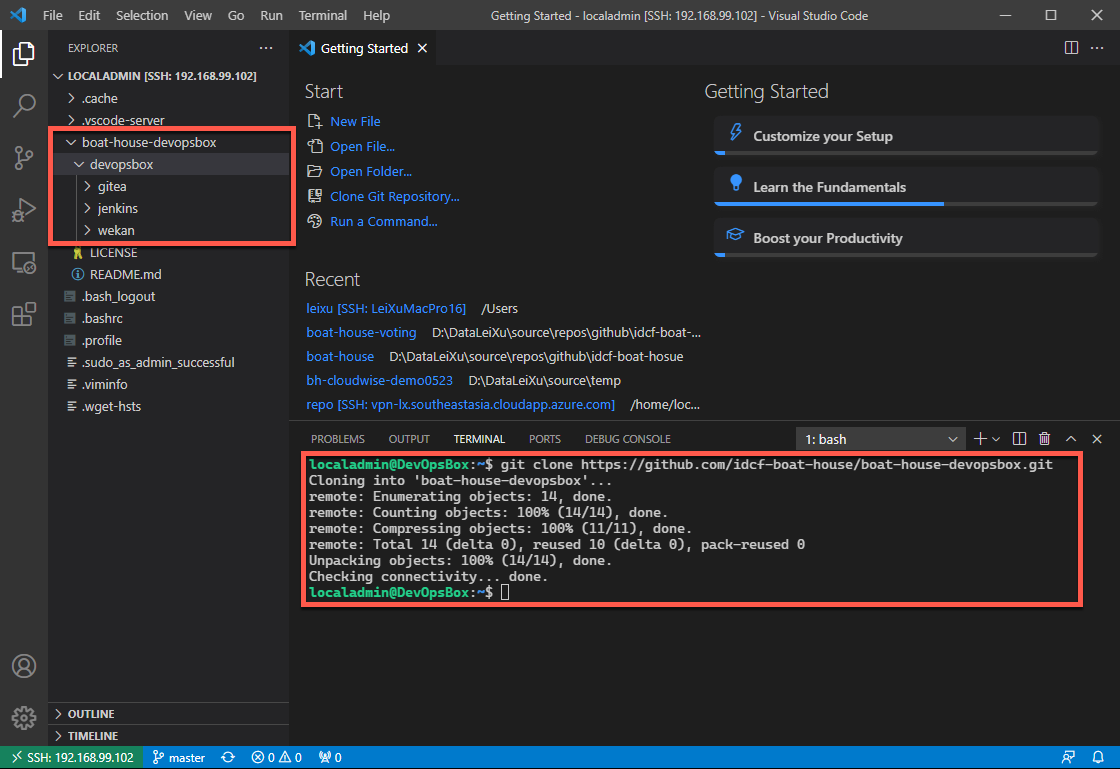1120x769 pixels.
Task: Expand the .vscode-server folder
Action: coord(169,120)
